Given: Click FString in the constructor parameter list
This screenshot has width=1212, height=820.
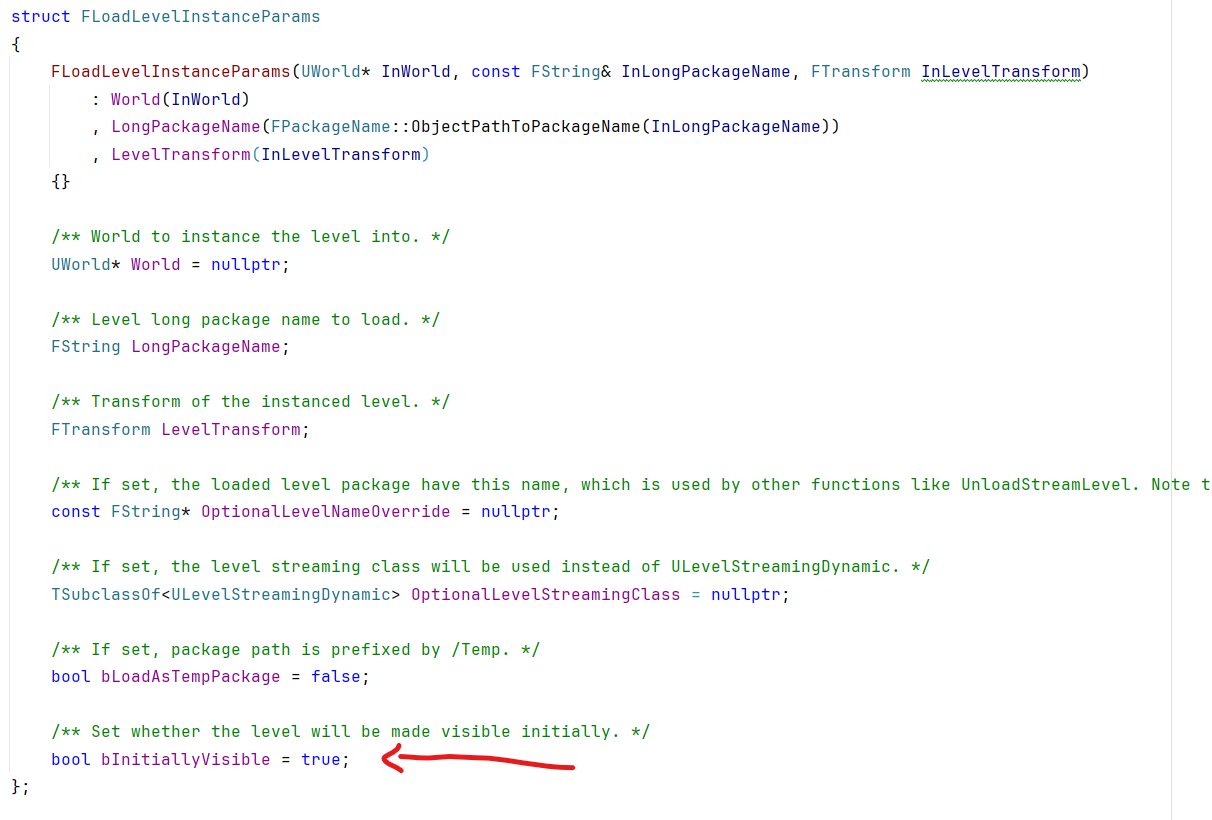Looking at the screenshot, I should pos(566,72).
